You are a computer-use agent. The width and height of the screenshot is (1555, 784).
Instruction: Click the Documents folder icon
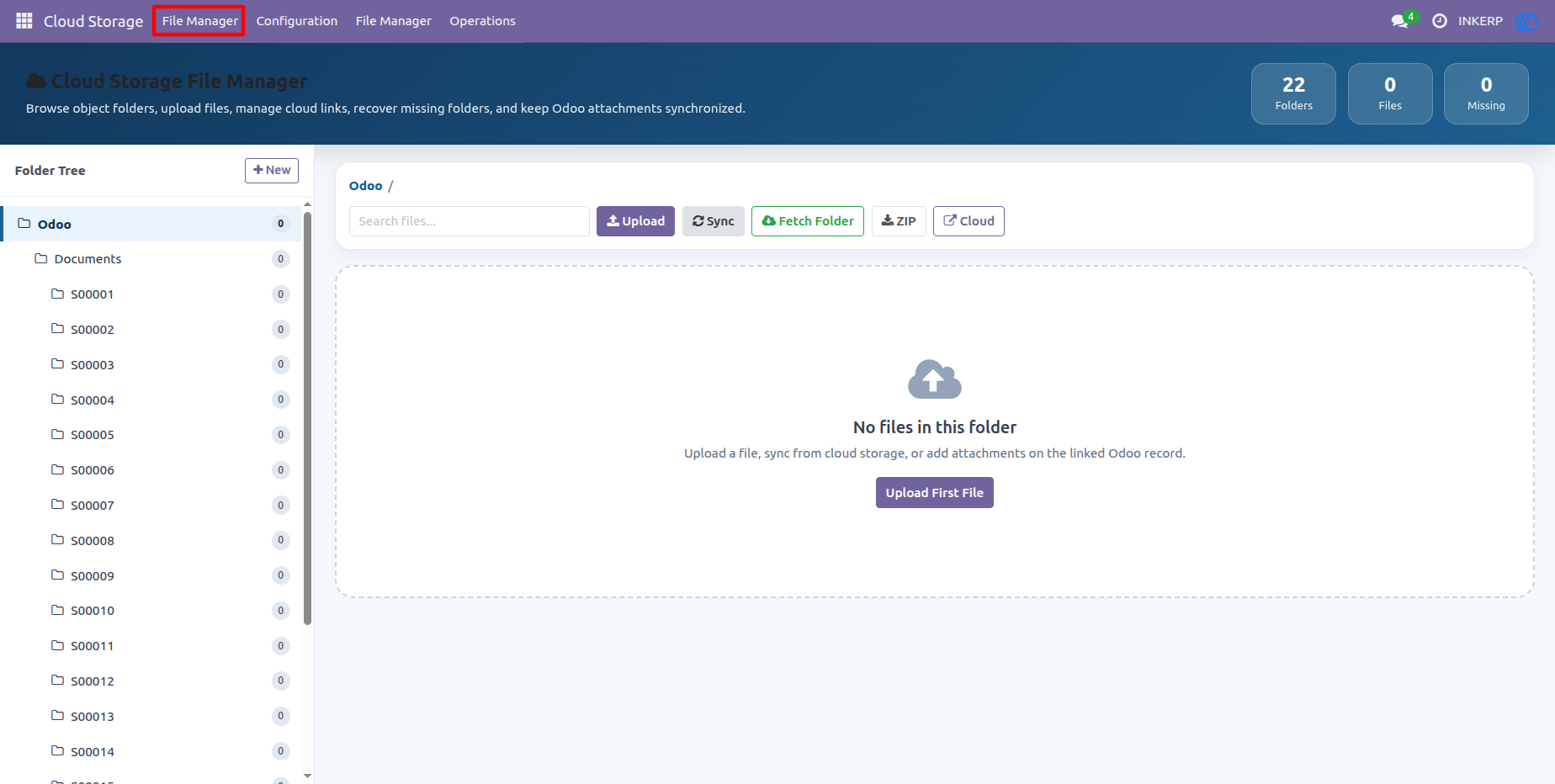click(40, 258)
